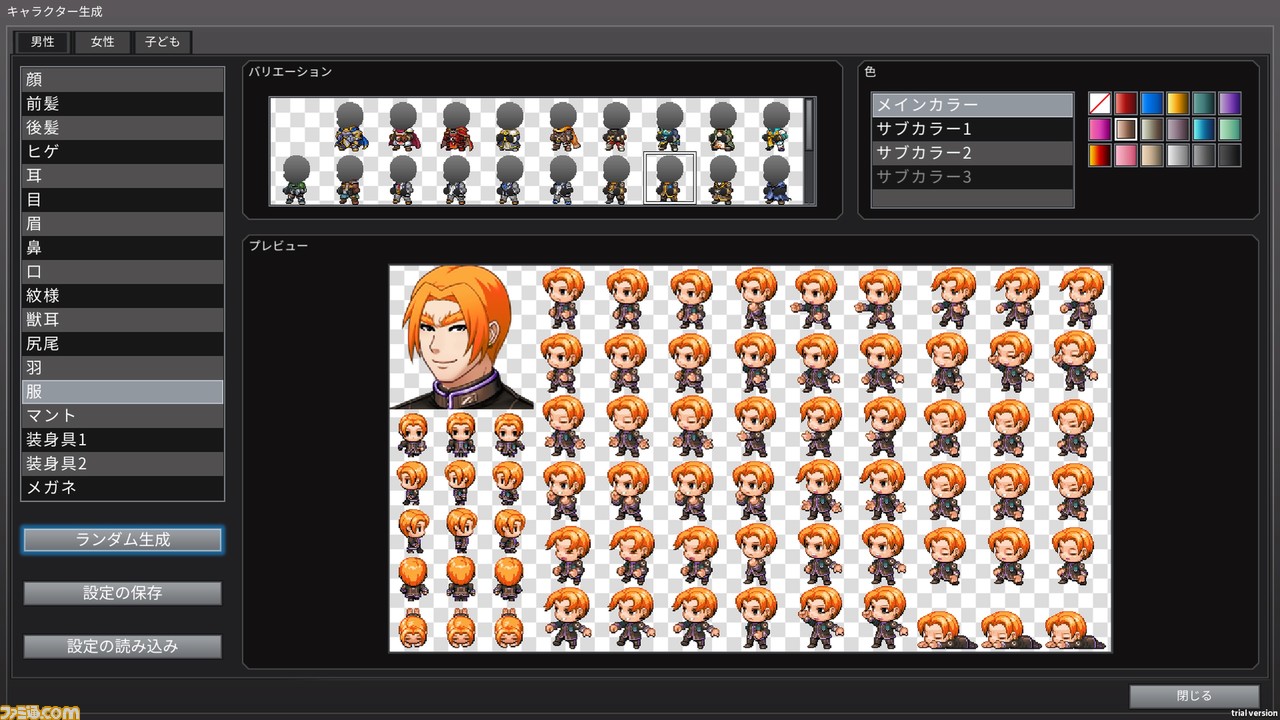This screenshot has width=1280, height=720.
Task: Open the メガネ glasses category
Action: pyautogui.click(x=122, y=487)
